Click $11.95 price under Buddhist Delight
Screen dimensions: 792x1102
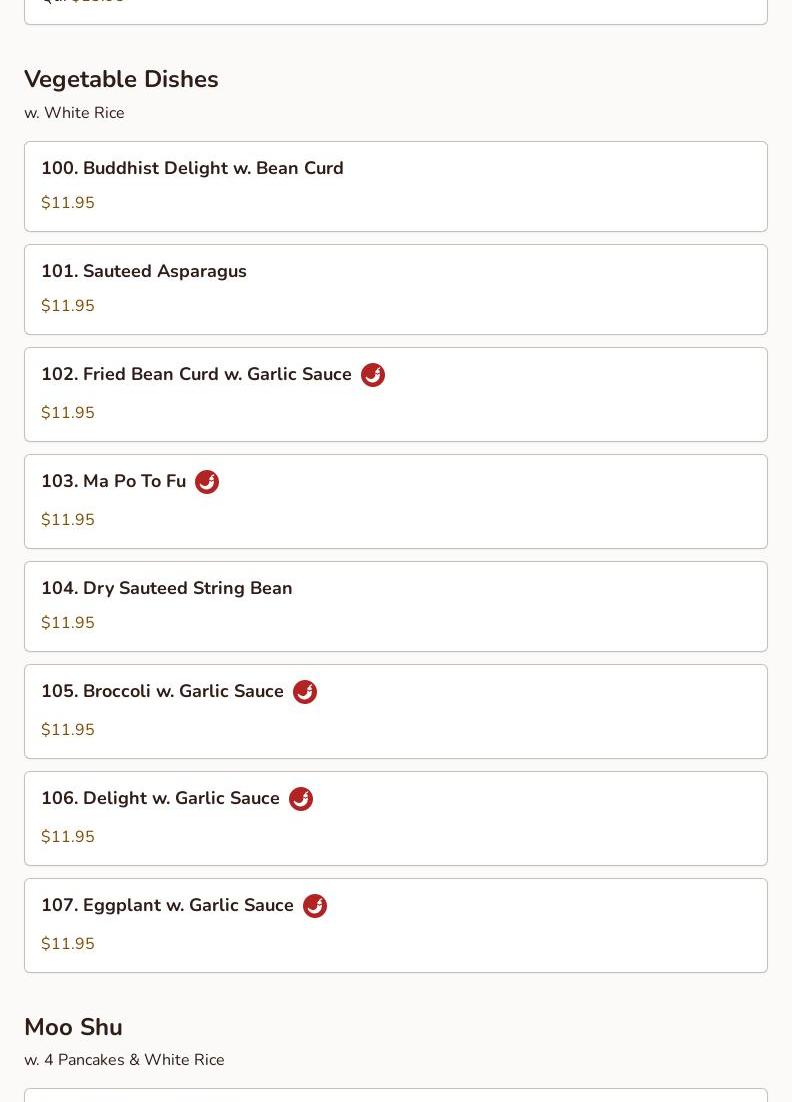pyautogui.click(x=68, y=203)
